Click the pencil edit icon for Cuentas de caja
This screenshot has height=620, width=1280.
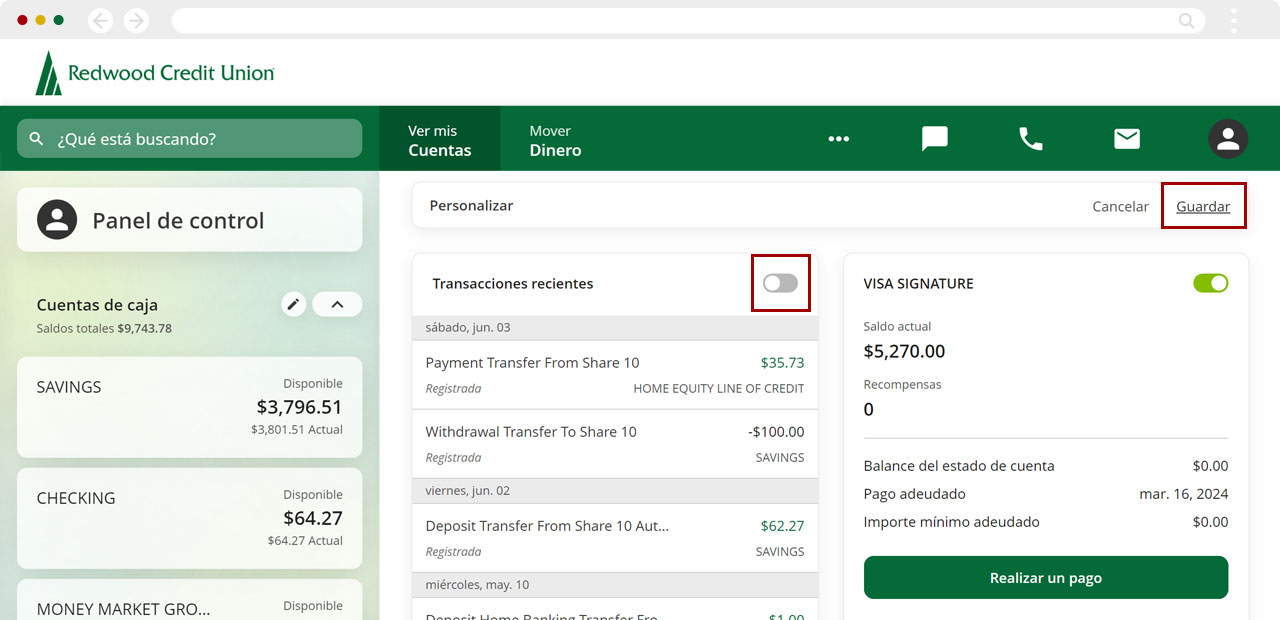click(293, 304)
